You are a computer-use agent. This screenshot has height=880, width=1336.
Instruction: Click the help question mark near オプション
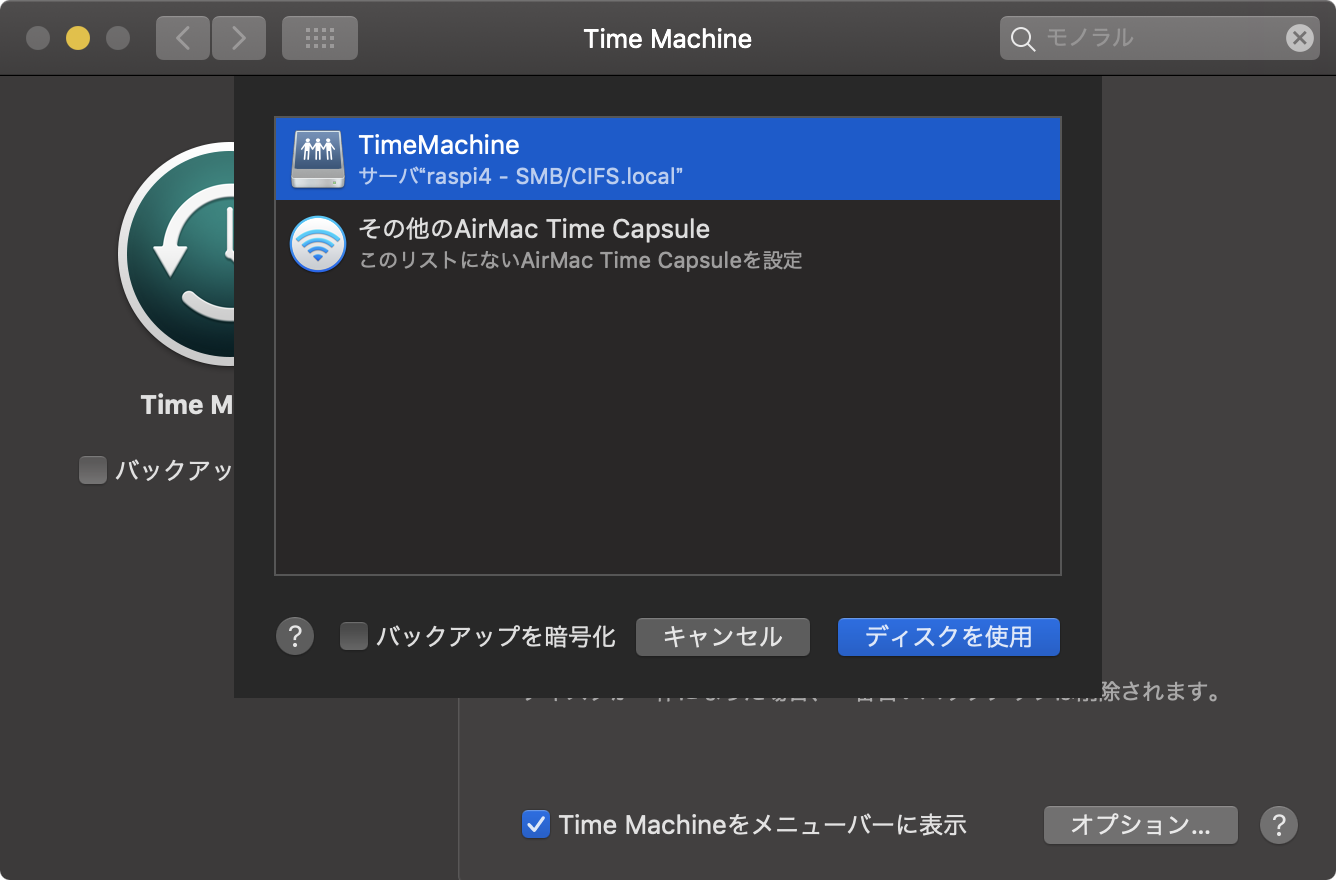click(x=1278, y=825)
